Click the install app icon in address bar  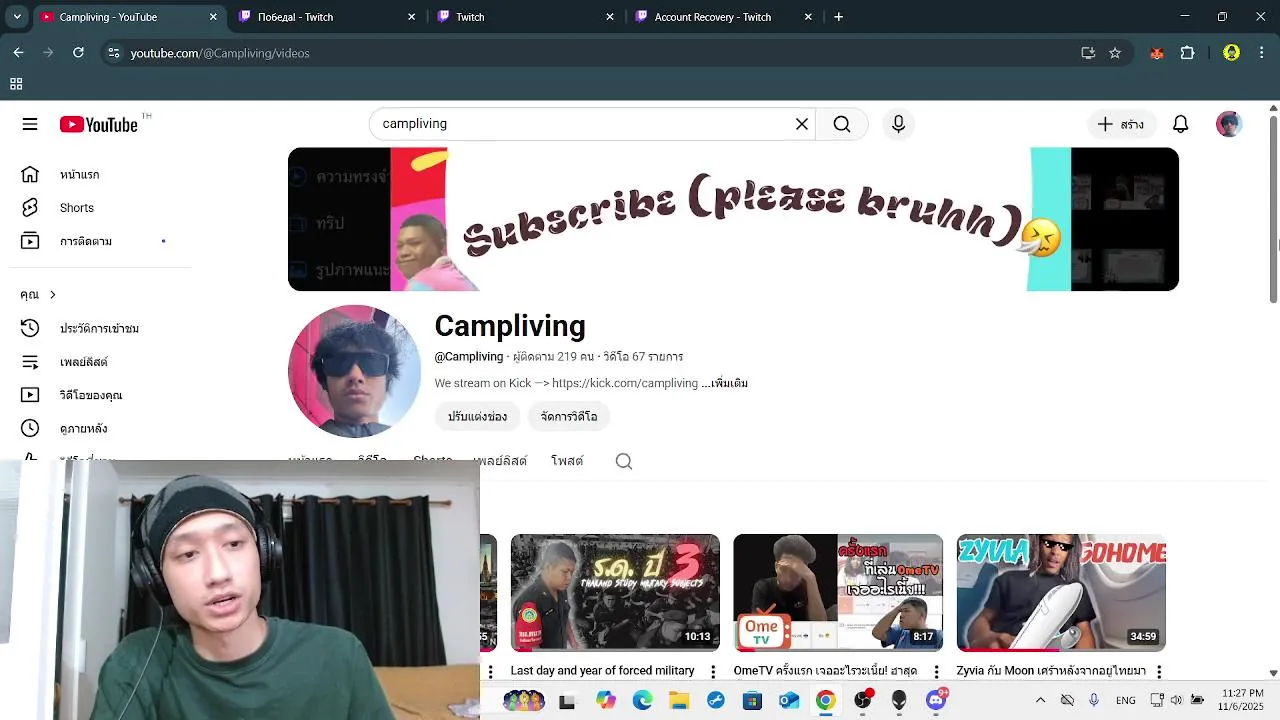[1088, 53]
